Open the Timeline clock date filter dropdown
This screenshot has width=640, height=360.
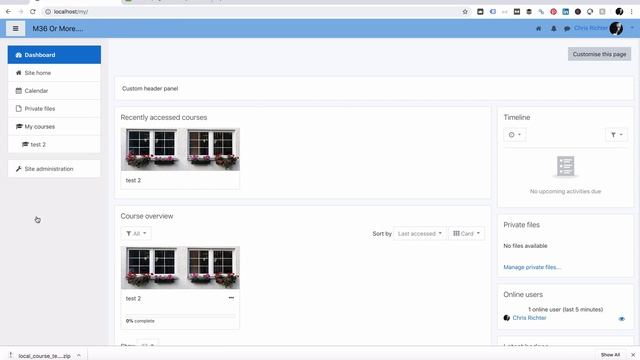[x=515, y=135]
